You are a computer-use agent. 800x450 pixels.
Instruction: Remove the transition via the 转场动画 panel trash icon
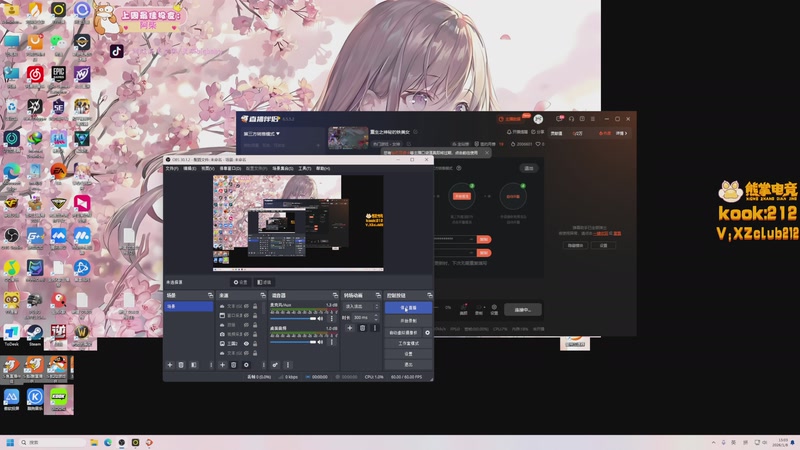[x=362, y=328]
